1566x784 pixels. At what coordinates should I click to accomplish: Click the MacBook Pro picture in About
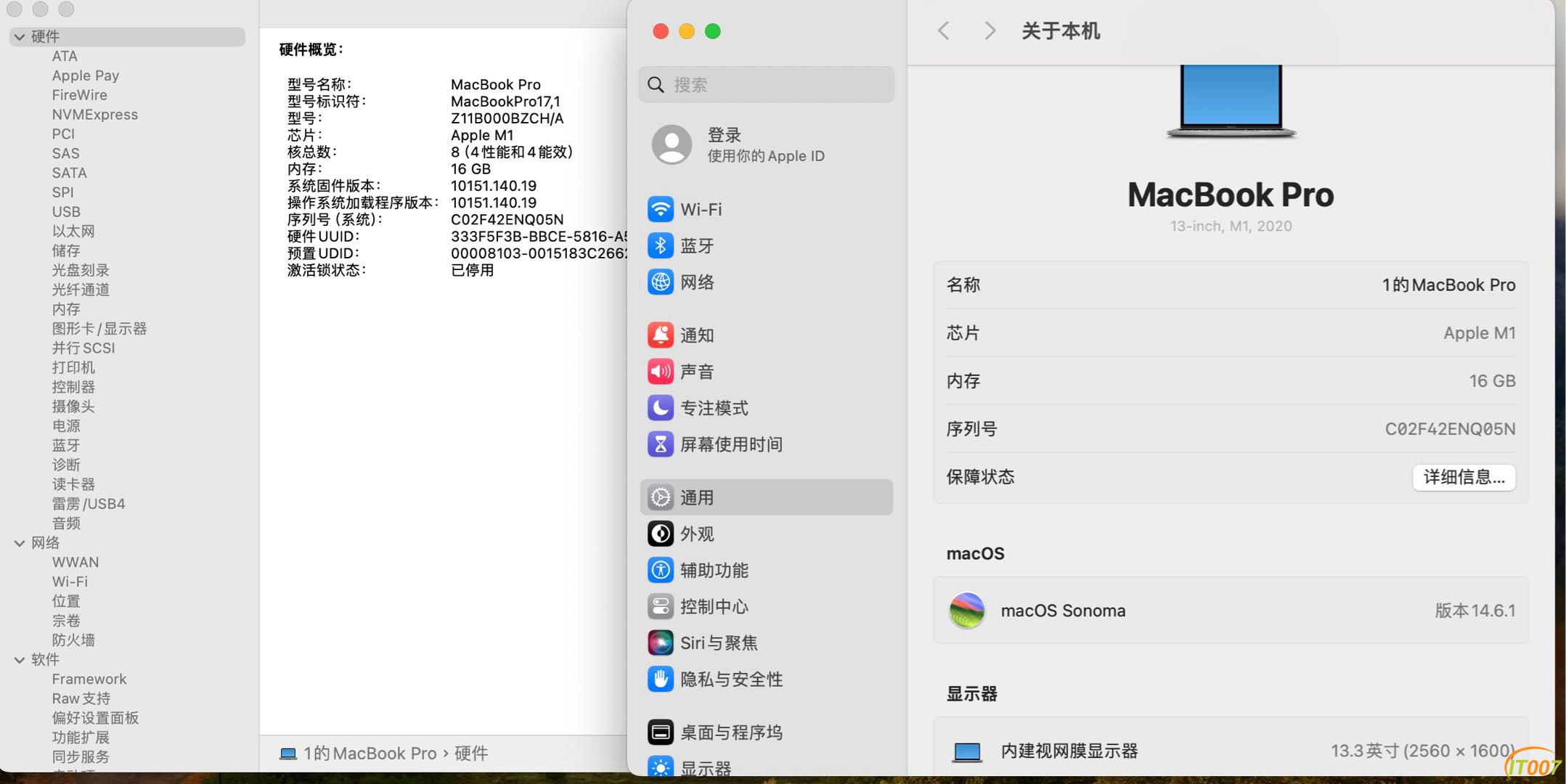(1231, 102)
